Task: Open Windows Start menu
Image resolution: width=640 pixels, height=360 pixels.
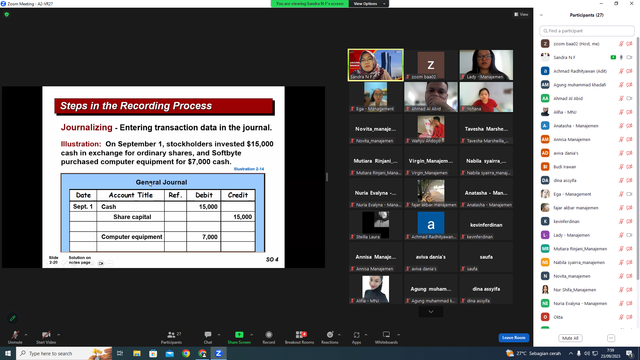Action: tap(8, 353)
